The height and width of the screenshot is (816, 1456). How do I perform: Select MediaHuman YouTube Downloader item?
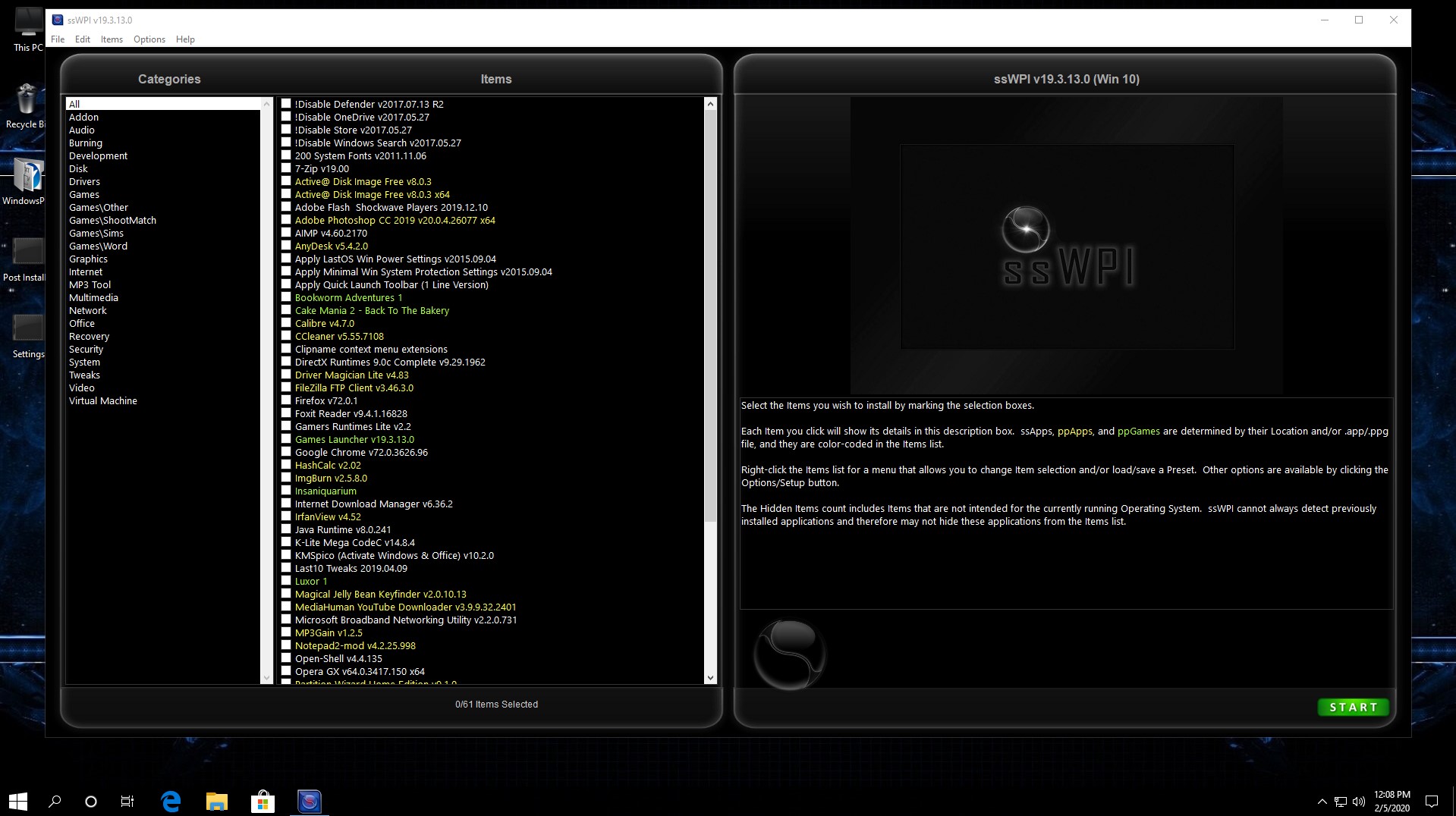(405, 607)
